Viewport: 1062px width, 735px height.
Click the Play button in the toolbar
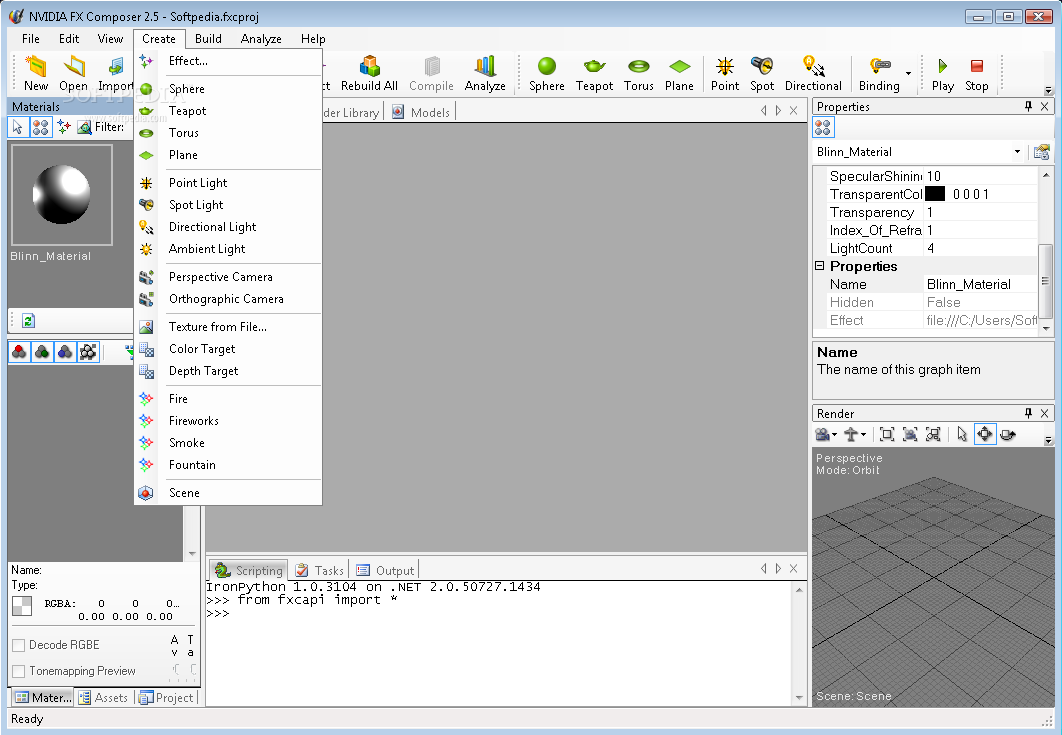942,73
